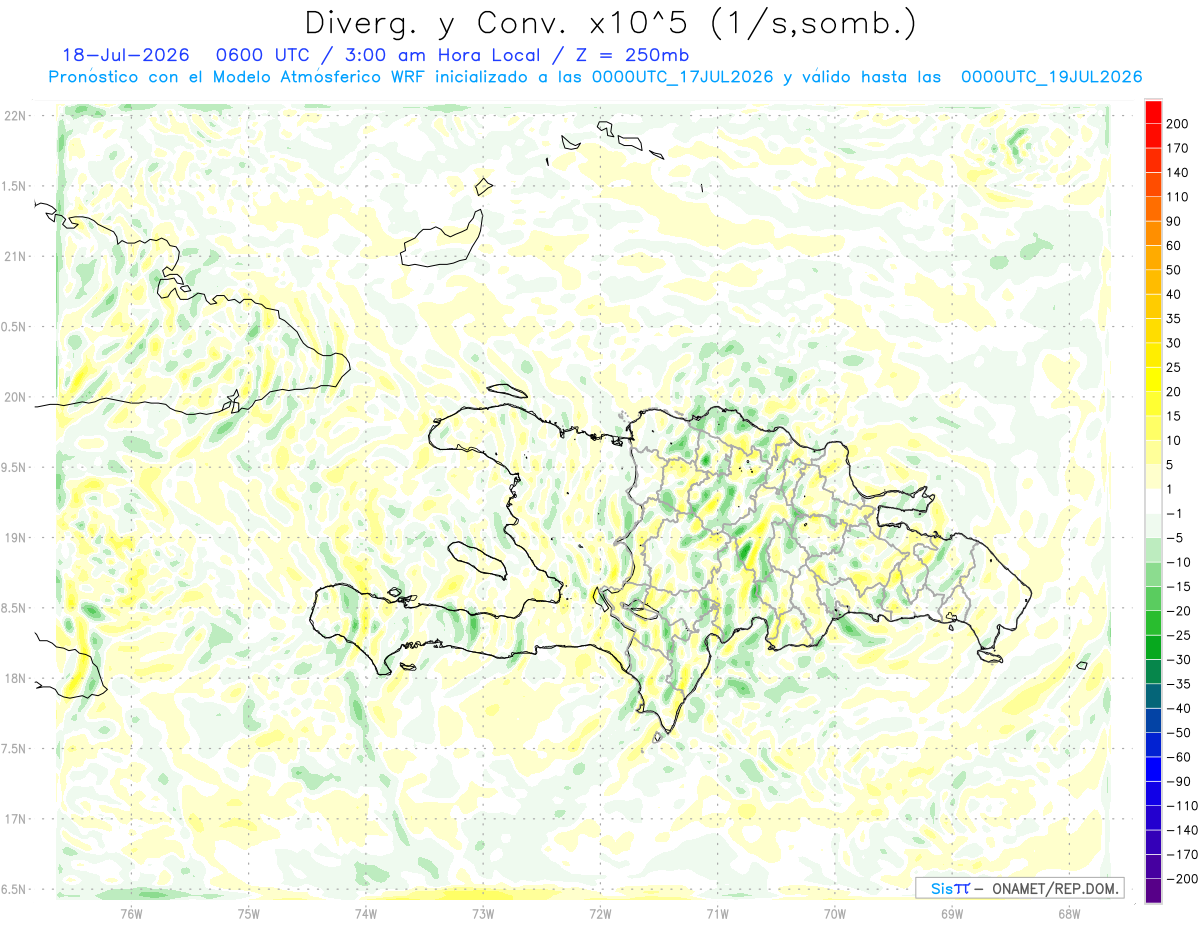This screenshot has width=1200, height=927.
Task: Click the colorbar value '110'
Action: click(x=1178, y=197)
